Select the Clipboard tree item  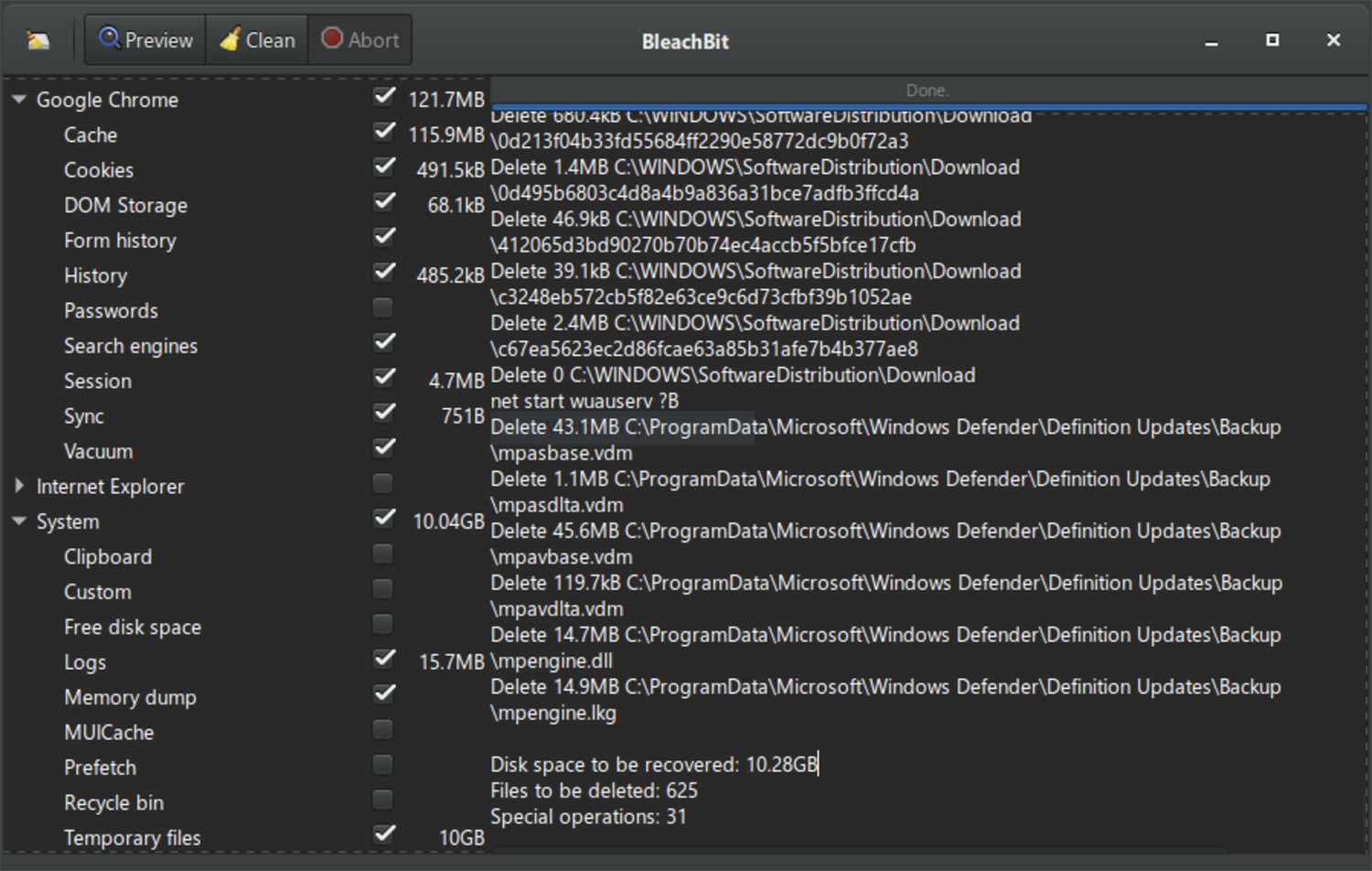108,557
